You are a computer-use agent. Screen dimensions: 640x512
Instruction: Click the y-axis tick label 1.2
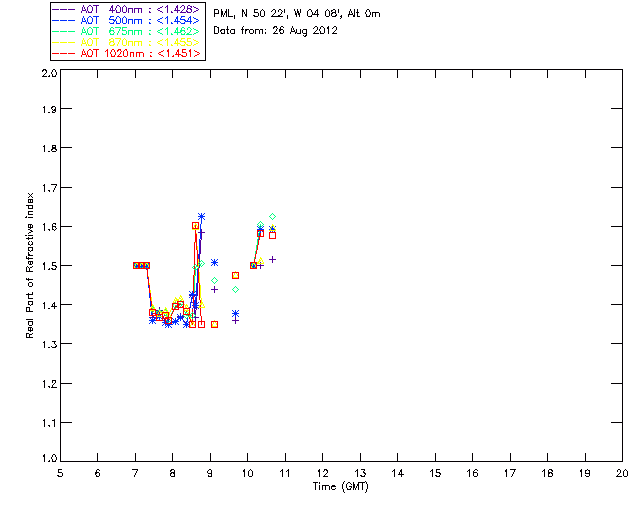(x=49, y=384)
